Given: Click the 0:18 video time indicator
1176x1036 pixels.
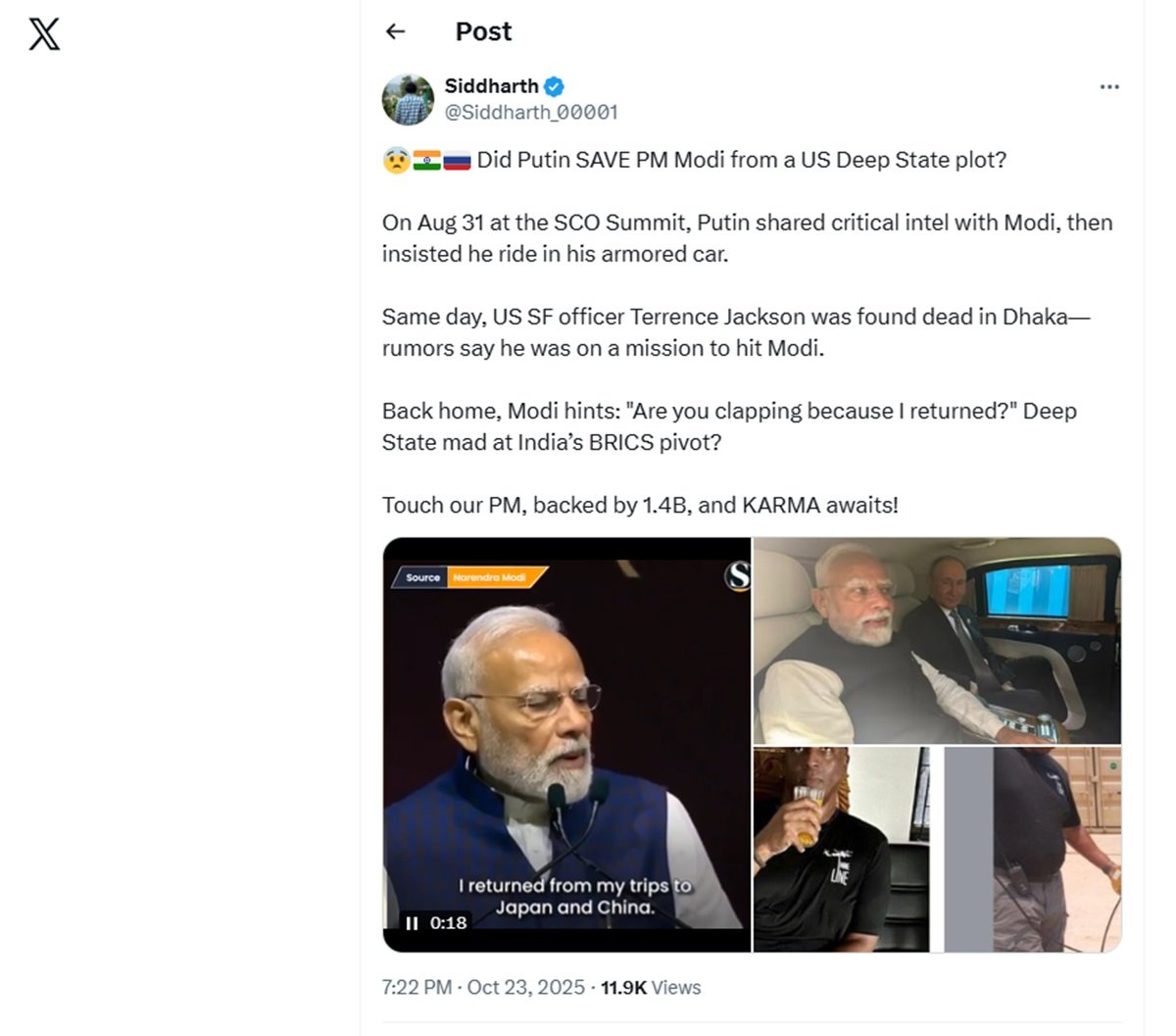Looking at the screenshot, I should (x=448, y=923).
